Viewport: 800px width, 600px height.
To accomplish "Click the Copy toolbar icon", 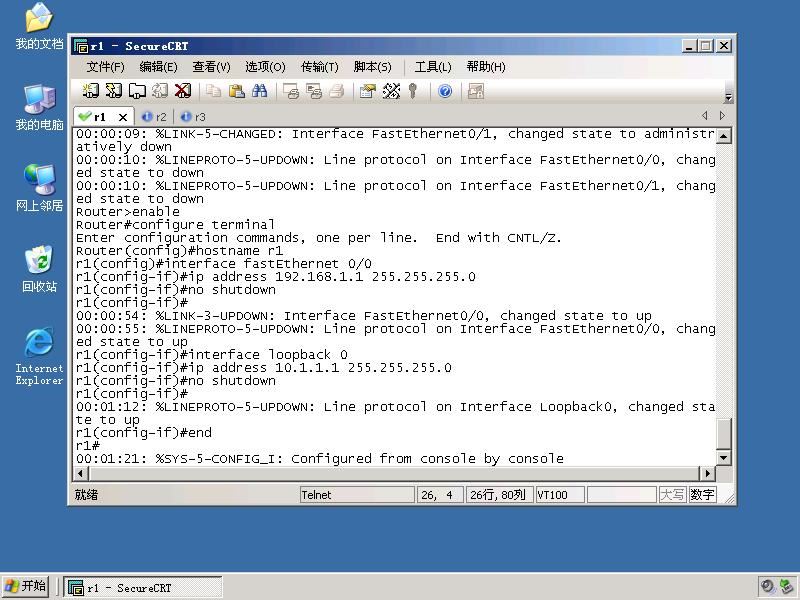I will pyautogui.click(x=213, y=91).
